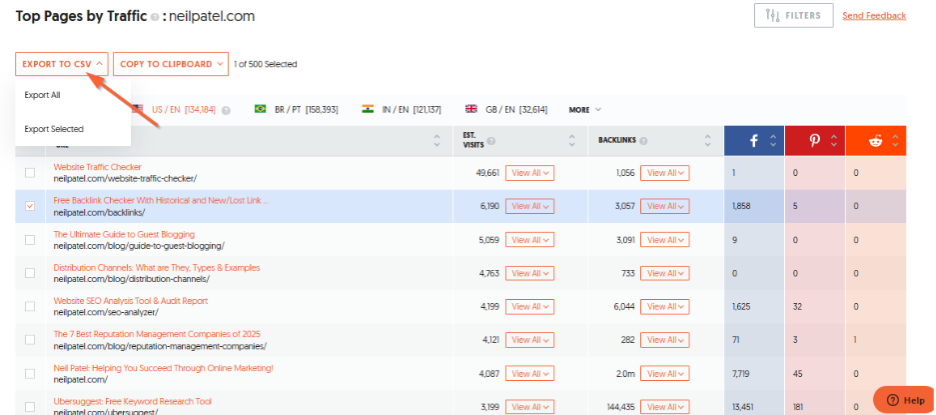Expand backlinks View All for Reputation Management row
This screenshot has height=415, width=936.
click(x=665, y=340)
